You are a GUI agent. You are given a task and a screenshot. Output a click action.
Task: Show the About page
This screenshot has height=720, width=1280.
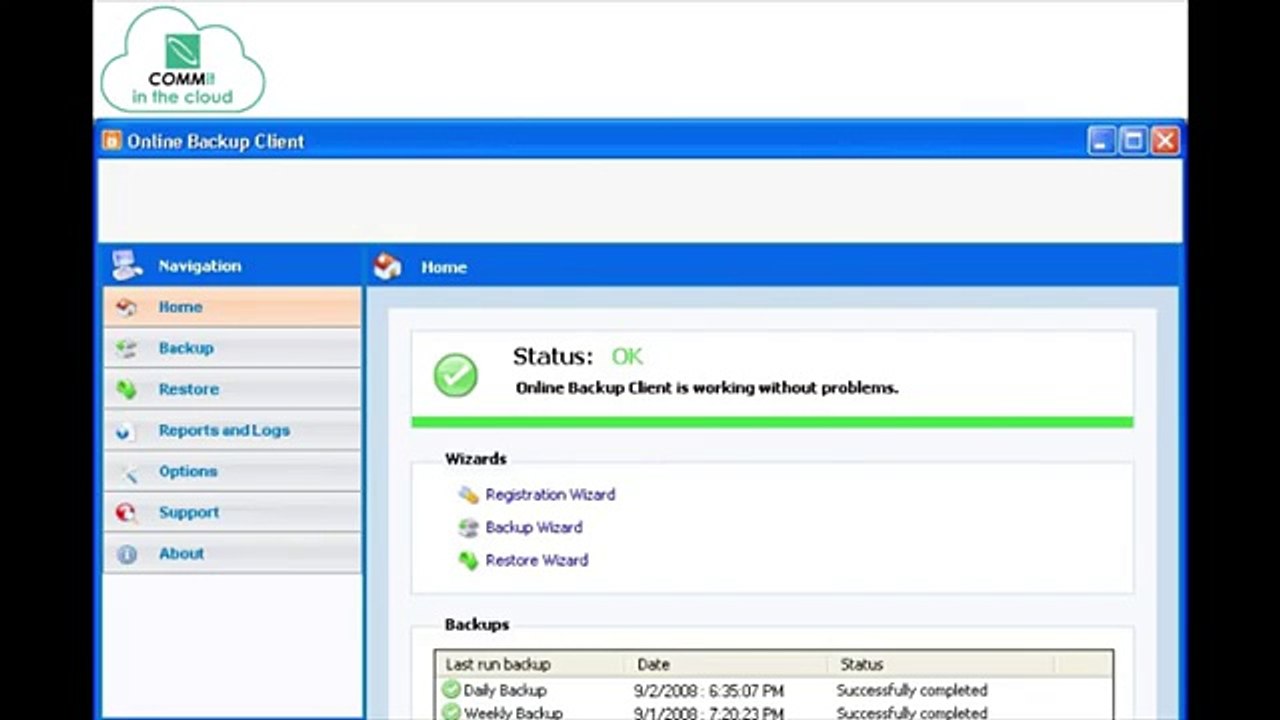[x=232, y=553]
